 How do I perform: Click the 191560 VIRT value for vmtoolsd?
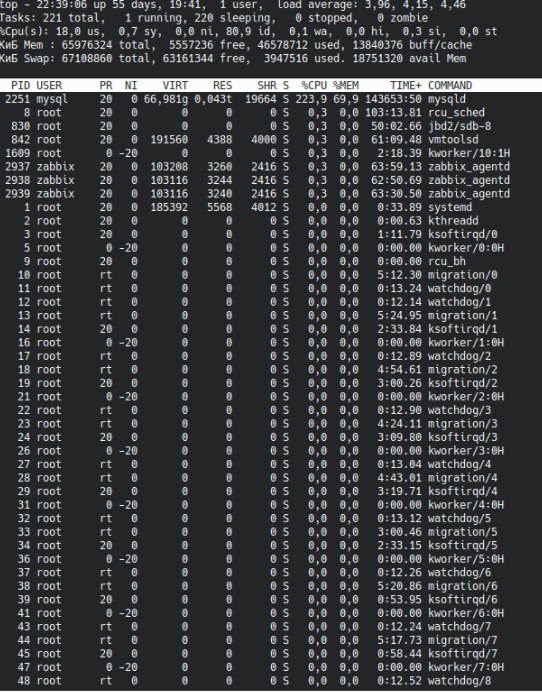click(x=169, y=139)
